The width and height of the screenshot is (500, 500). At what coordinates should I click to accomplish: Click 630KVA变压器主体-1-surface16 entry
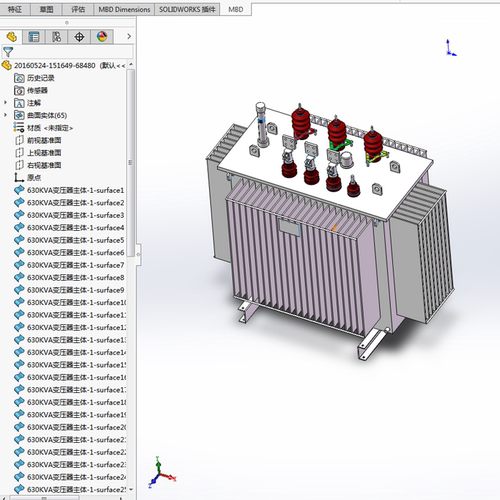pyautogui.click(x=70, y=377)
